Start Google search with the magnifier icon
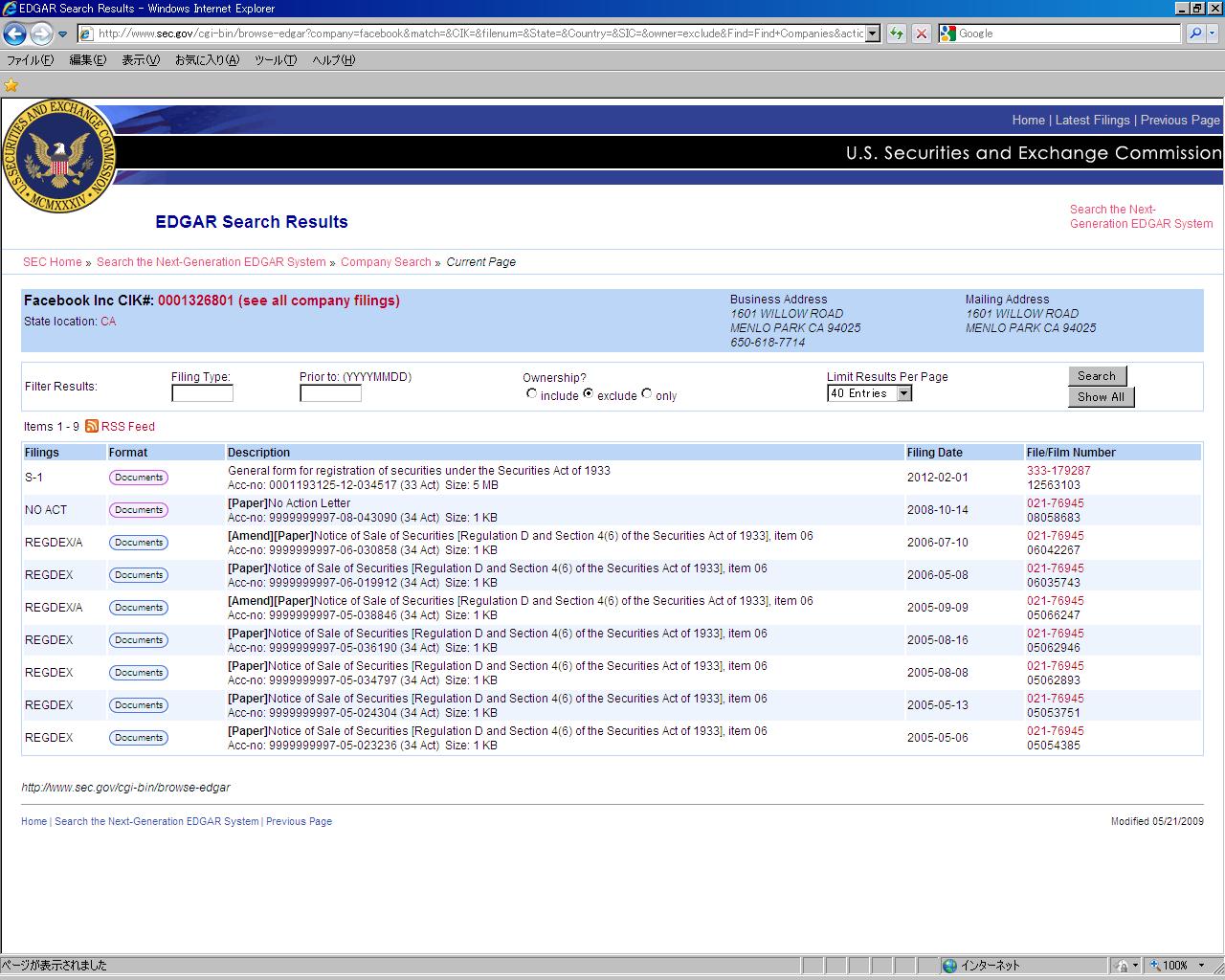 [x=1195, y=33]
